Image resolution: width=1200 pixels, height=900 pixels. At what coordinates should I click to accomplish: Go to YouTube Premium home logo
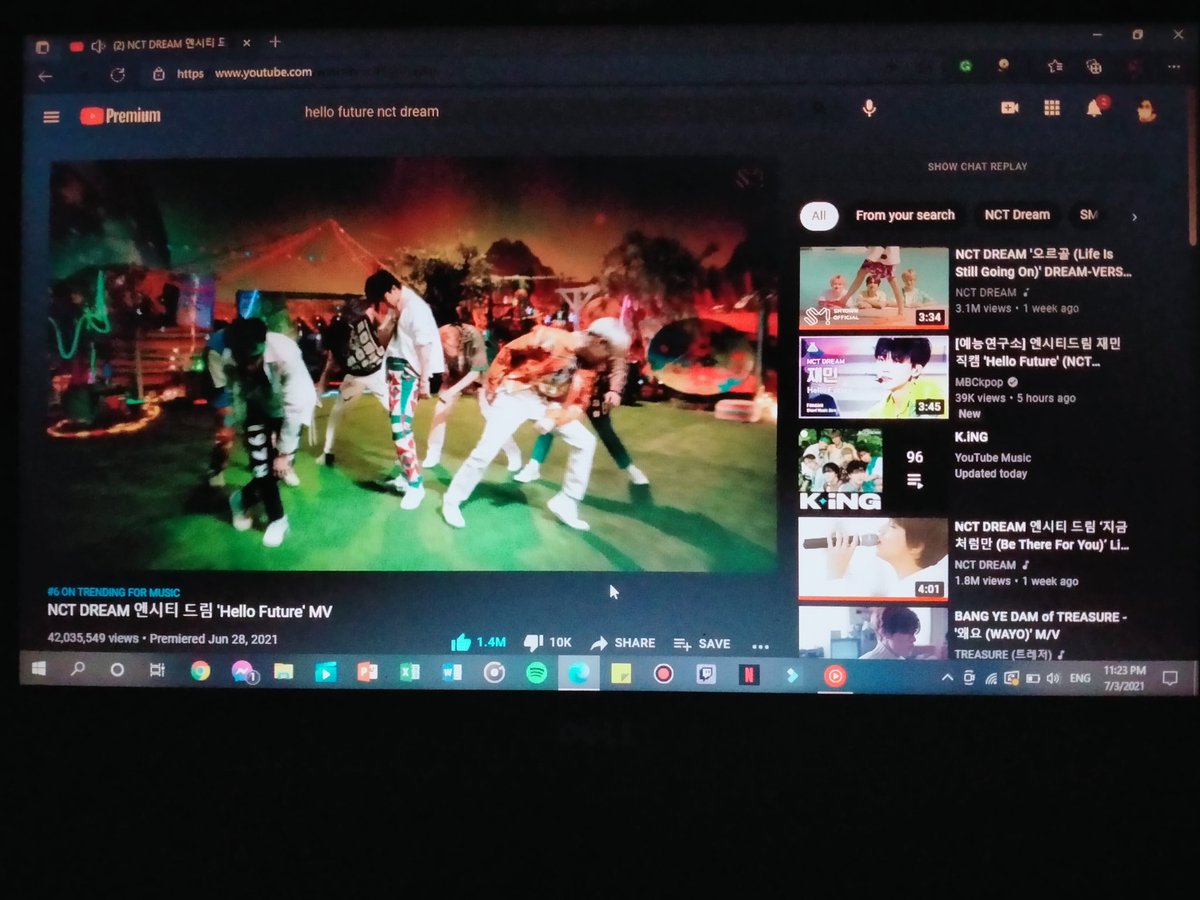coord(120,116)
